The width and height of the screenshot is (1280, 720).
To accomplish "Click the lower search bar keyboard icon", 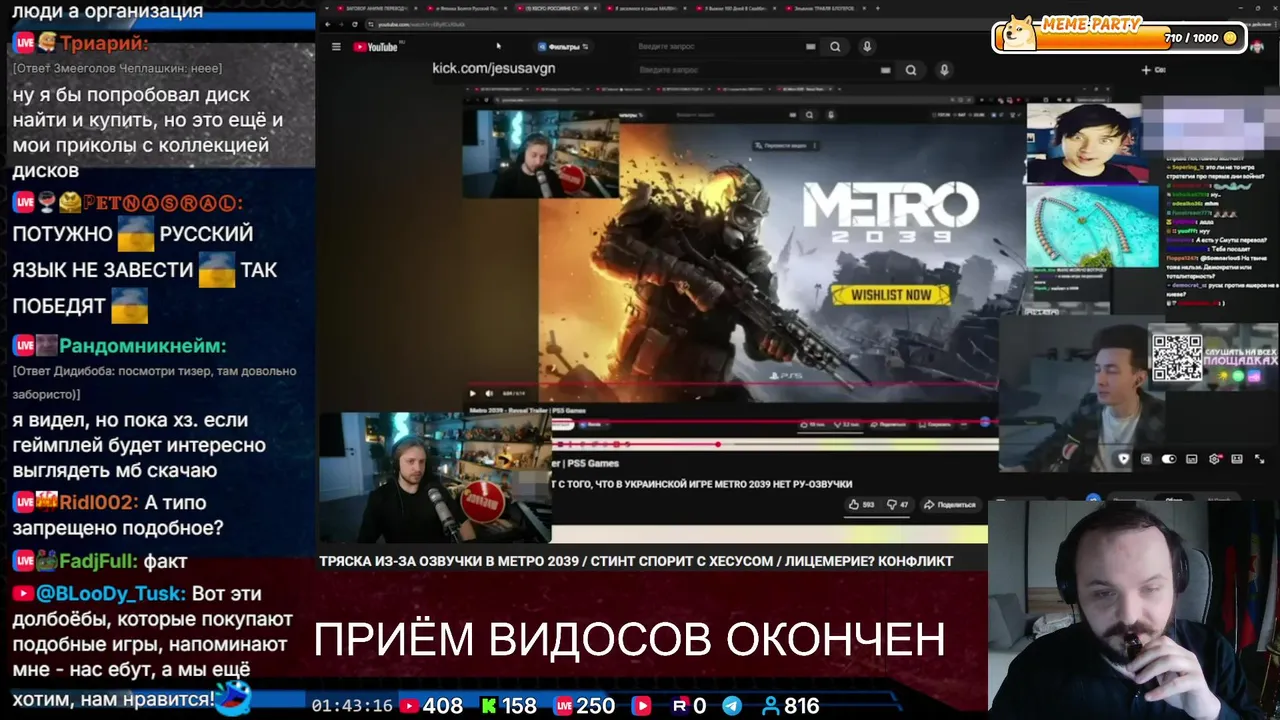I will point(885,71).
